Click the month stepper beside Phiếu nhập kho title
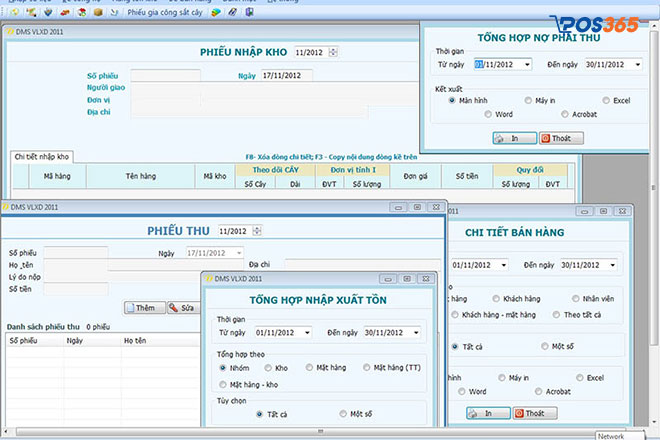This screenshot has width=660, height=440. tap(333, 52)
